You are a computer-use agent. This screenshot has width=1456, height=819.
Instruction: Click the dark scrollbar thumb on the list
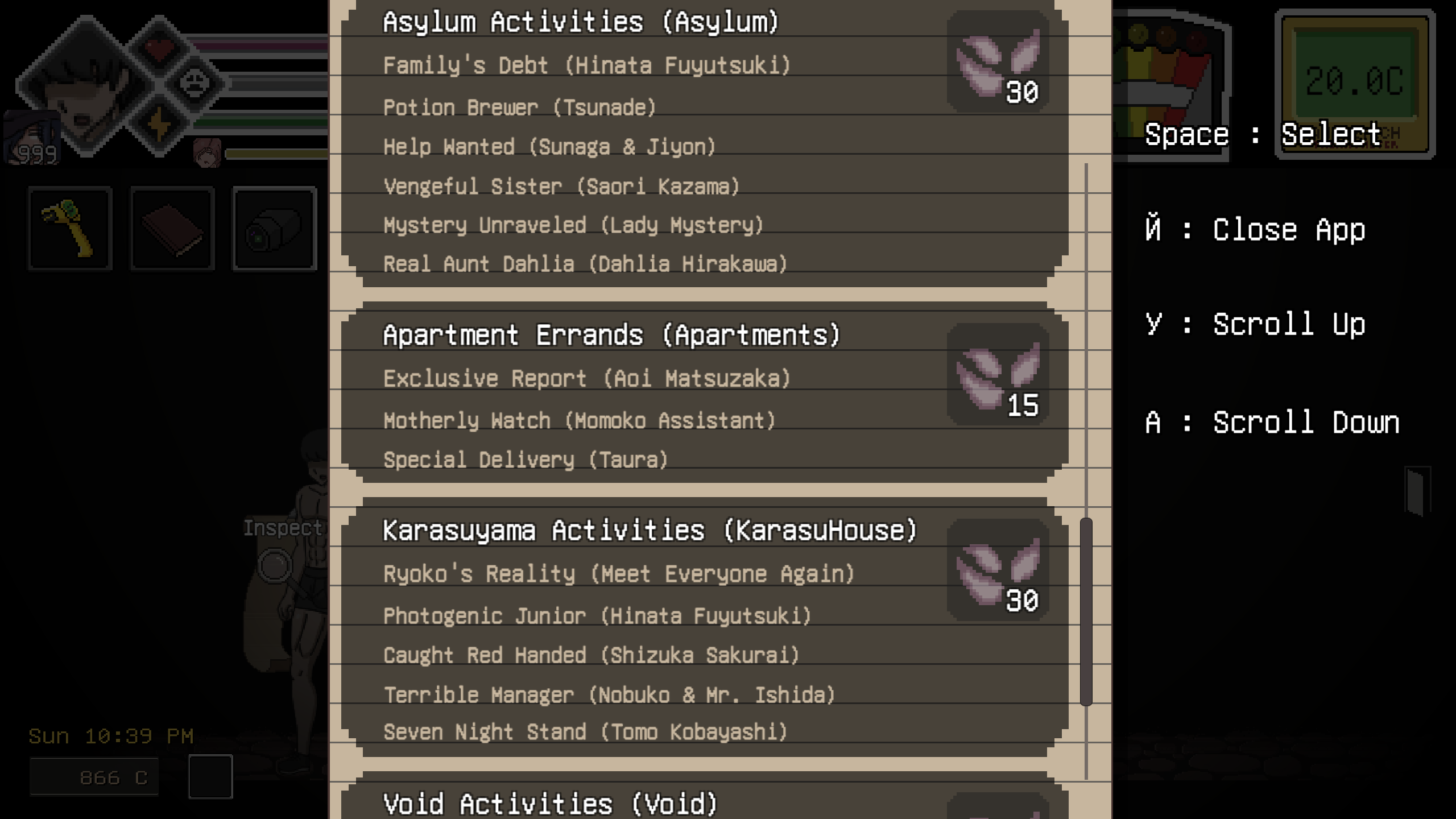coord(1086,611)
